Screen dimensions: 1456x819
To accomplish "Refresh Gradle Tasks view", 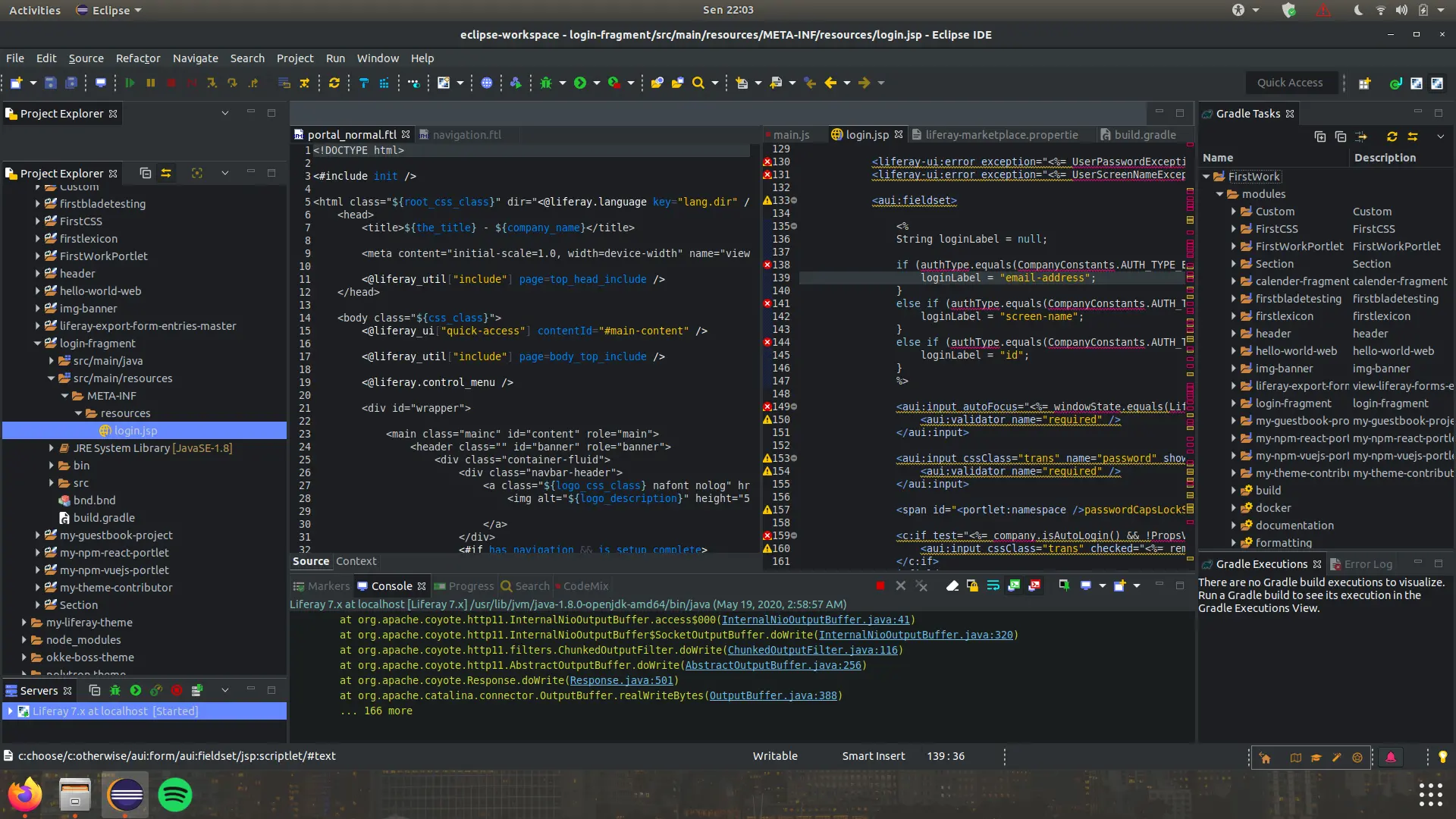I will point(1392,136).
